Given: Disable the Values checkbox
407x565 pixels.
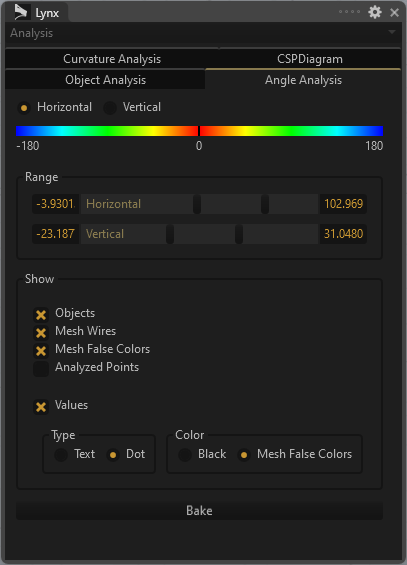Looking at the screenshot, I should (41, 407).
